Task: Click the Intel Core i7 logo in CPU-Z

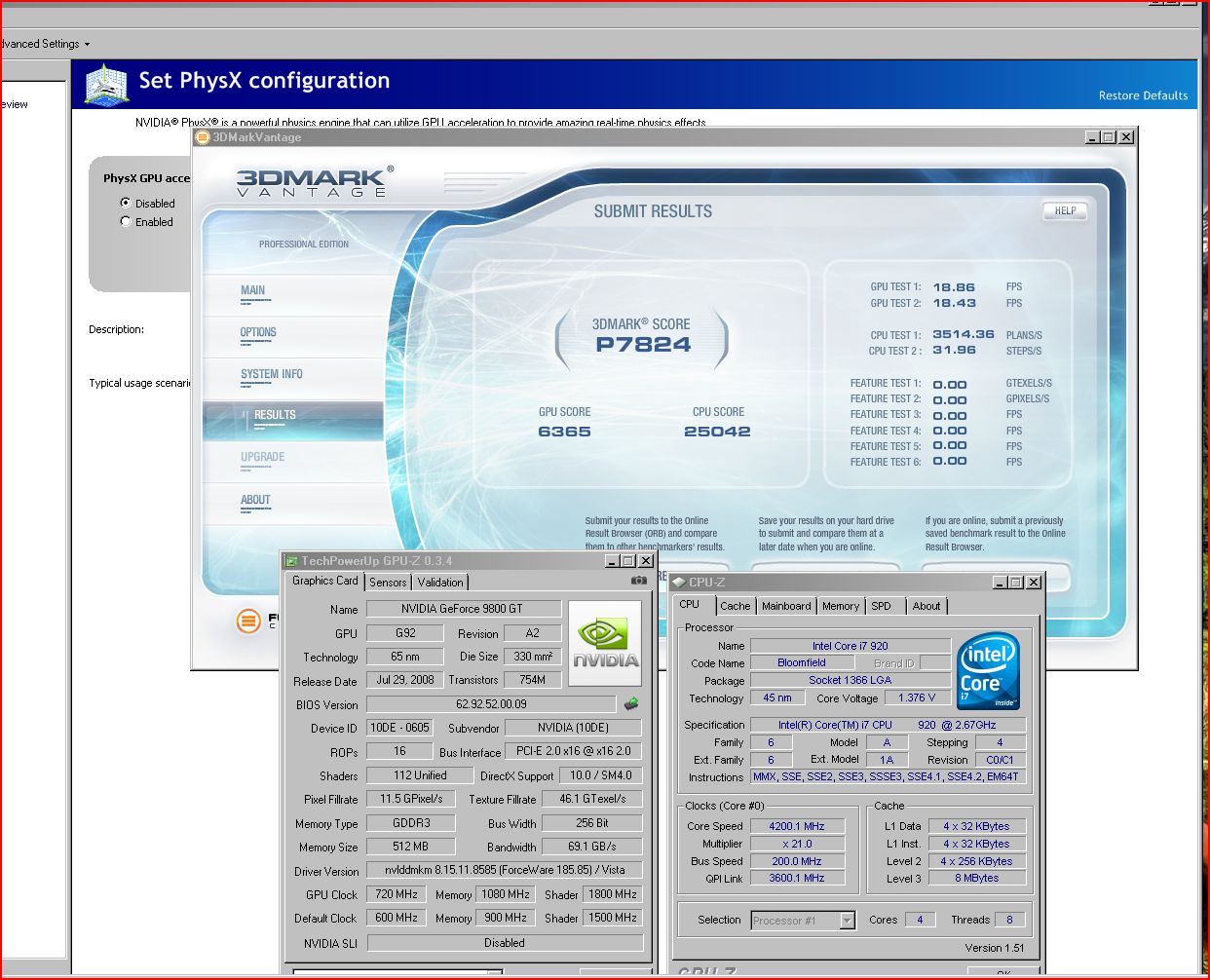Action: (988, 670)
